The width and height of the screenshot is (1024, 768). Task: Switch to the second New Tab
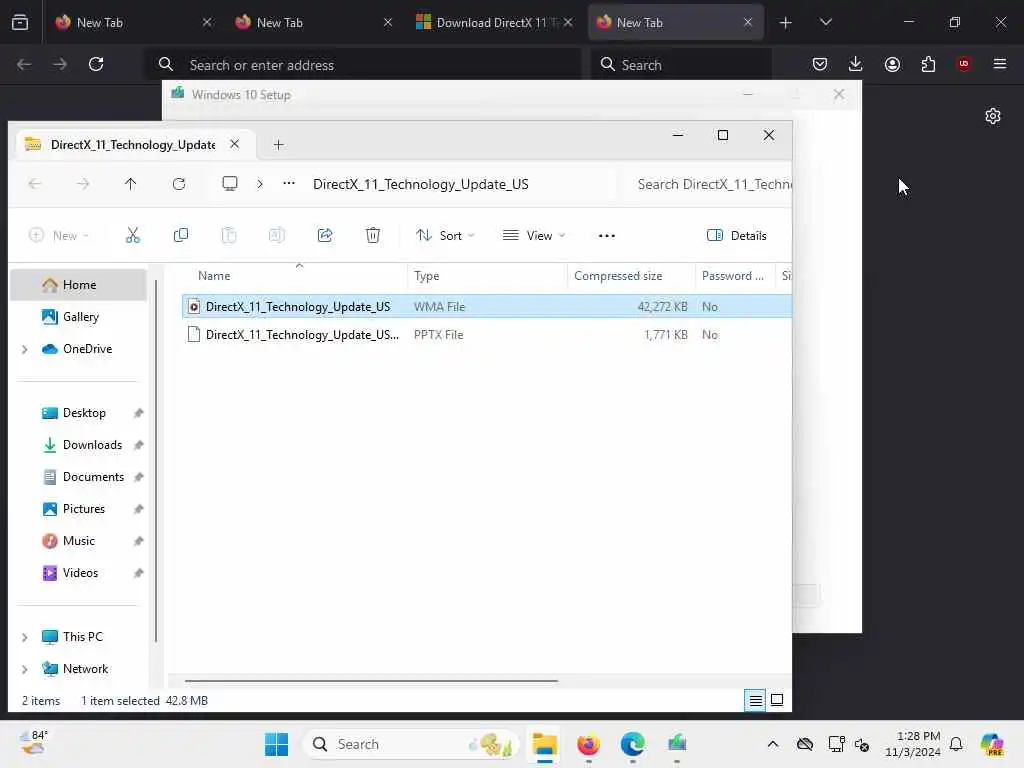[313, 22]
